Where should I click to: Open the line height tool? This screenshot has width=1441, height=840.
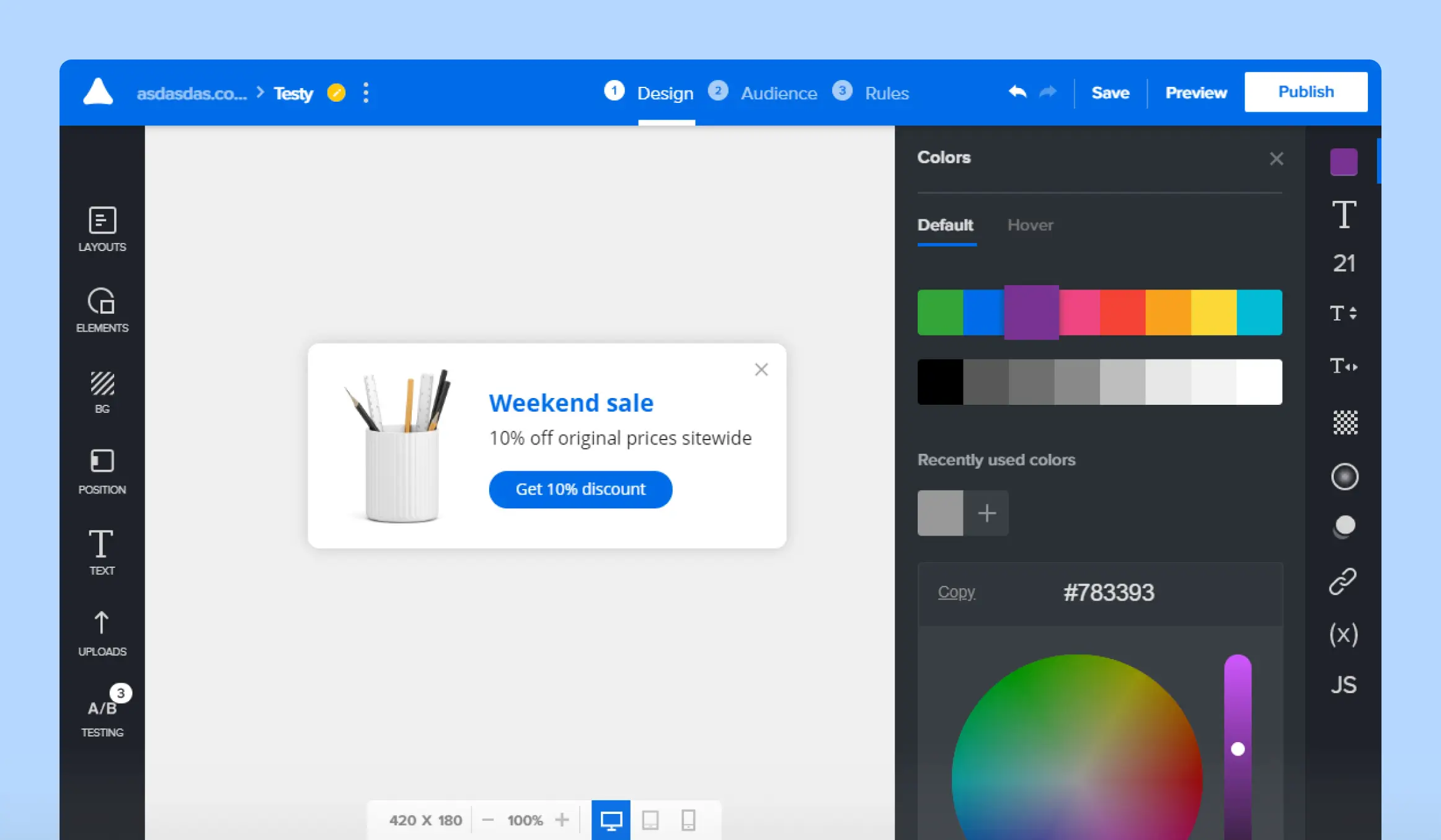(x=1344, y=313)
